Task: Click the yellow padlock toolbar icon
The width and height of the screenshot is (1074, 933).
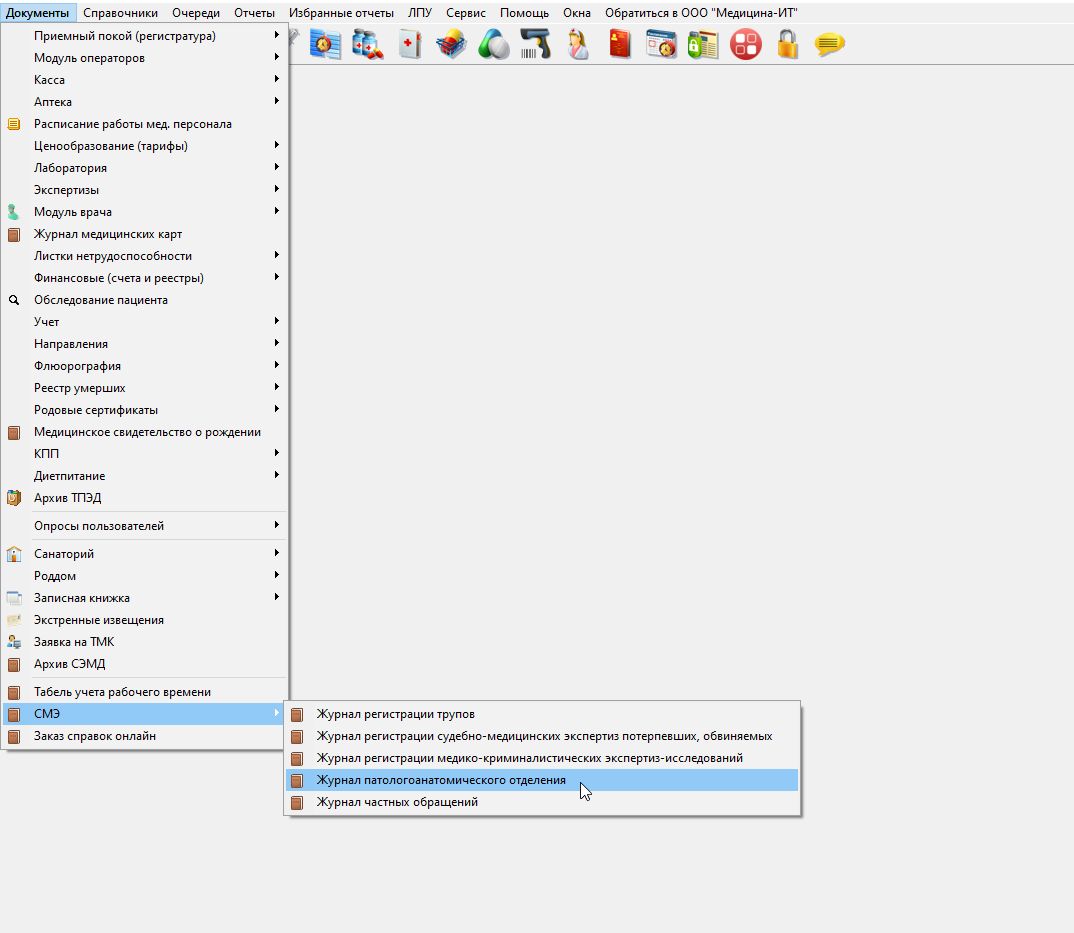Action: tap(788, 45)
